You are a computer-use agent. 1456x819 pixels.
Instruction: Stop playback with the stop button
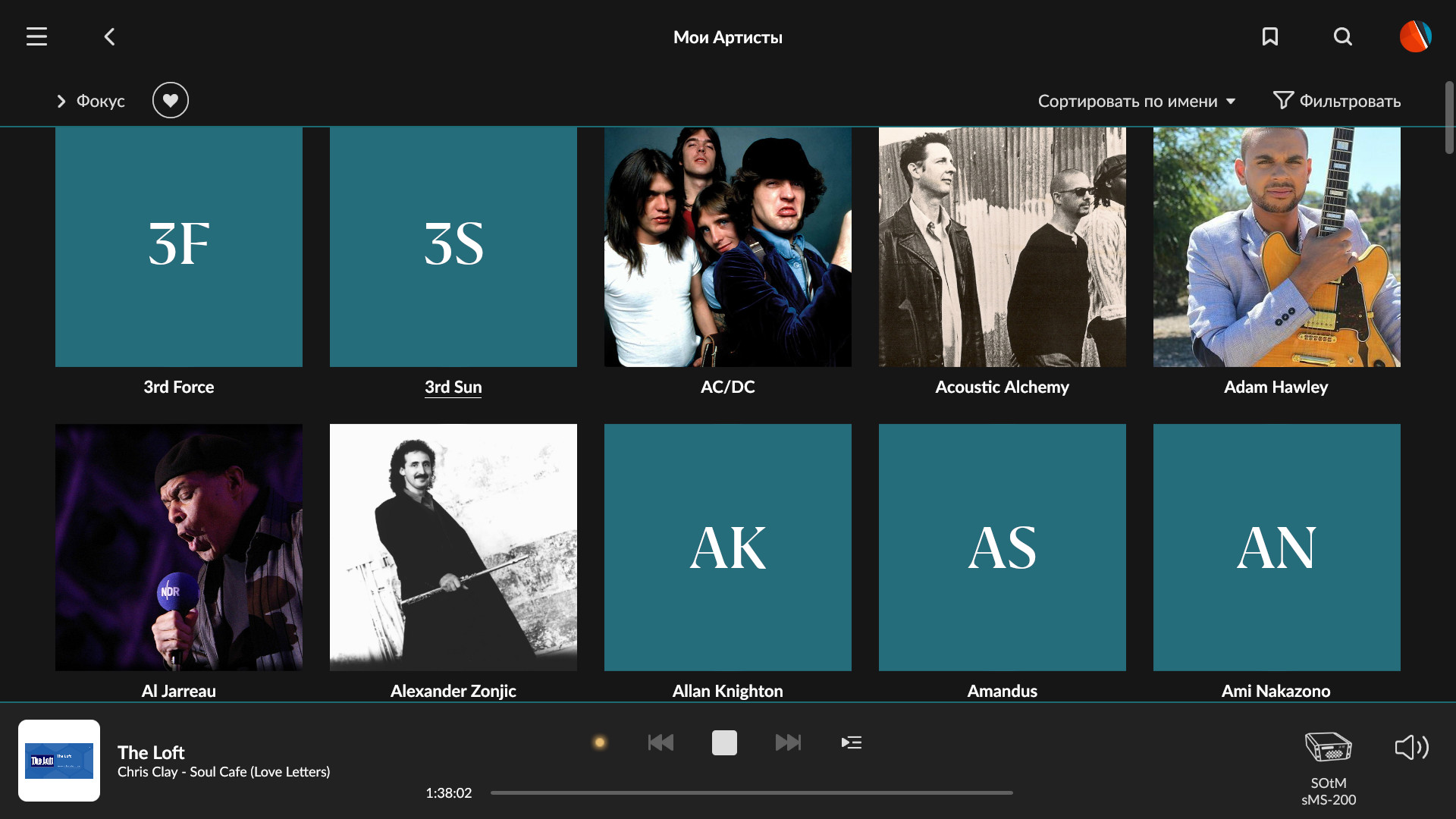pyautogui.click(x=724, y=742)
